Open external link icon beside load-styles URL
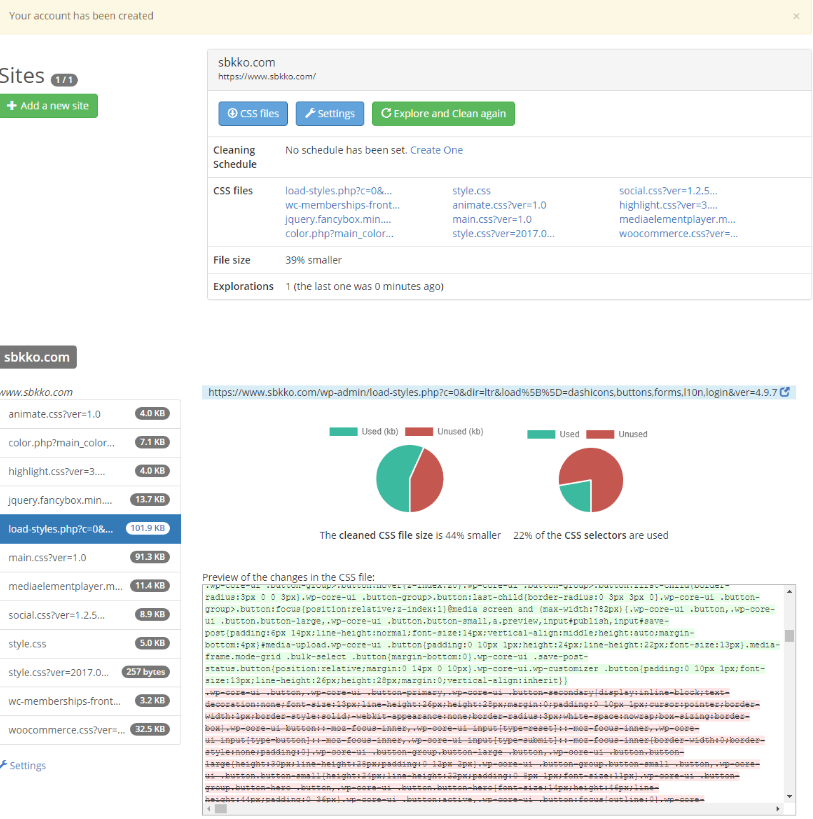The image size is (813, 819). 785,393
